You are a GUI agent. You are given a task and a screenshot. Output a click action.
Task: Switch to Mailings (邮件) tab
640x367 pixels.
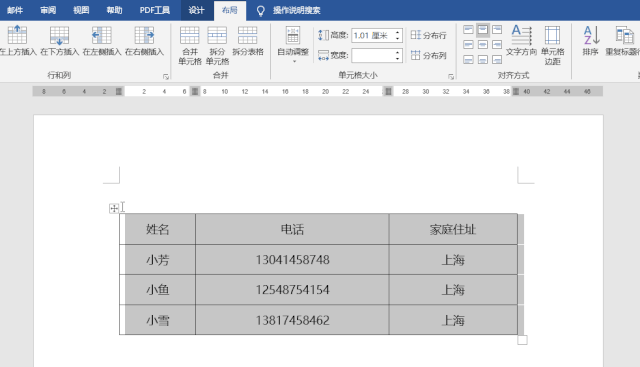[x=15, y=10]
